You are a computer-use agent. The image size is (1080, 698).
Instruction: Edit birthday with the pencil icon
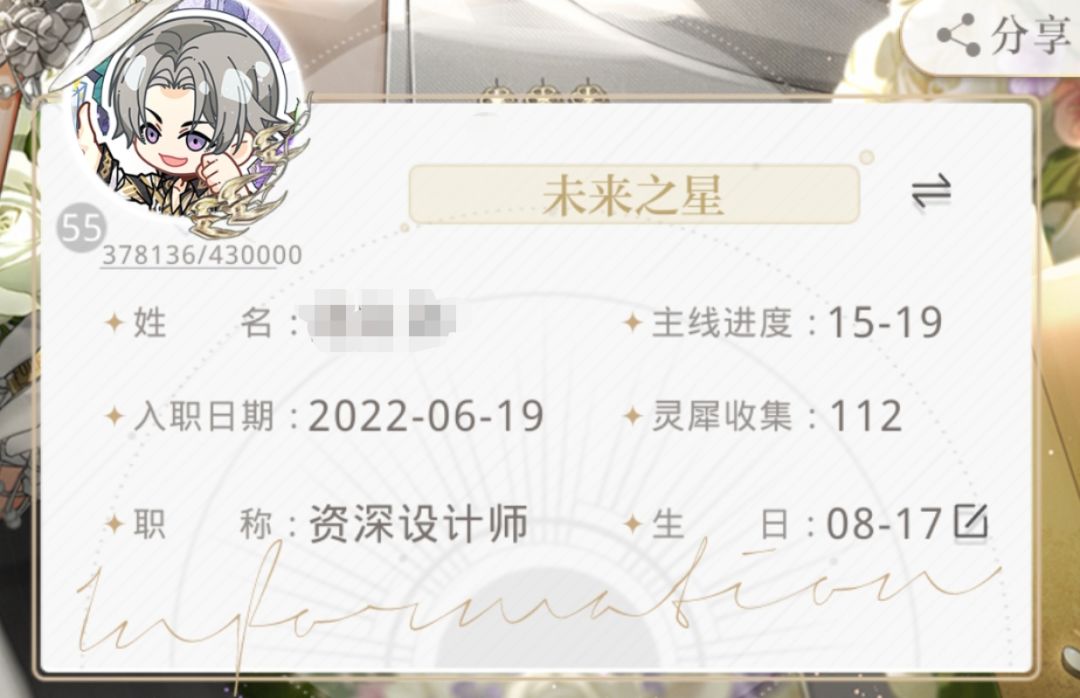click(x=971, y=522)
